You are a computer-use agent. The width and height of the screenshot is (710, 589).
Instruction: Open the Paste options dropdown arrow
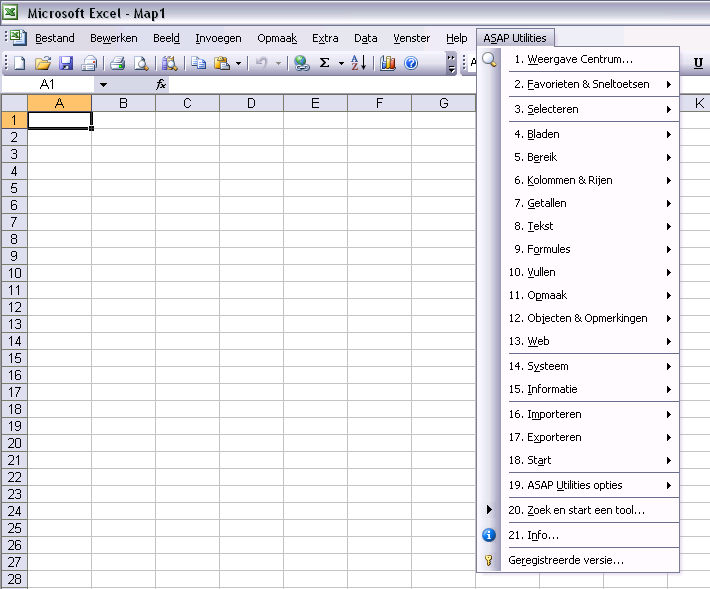click(x=239, y=63)
